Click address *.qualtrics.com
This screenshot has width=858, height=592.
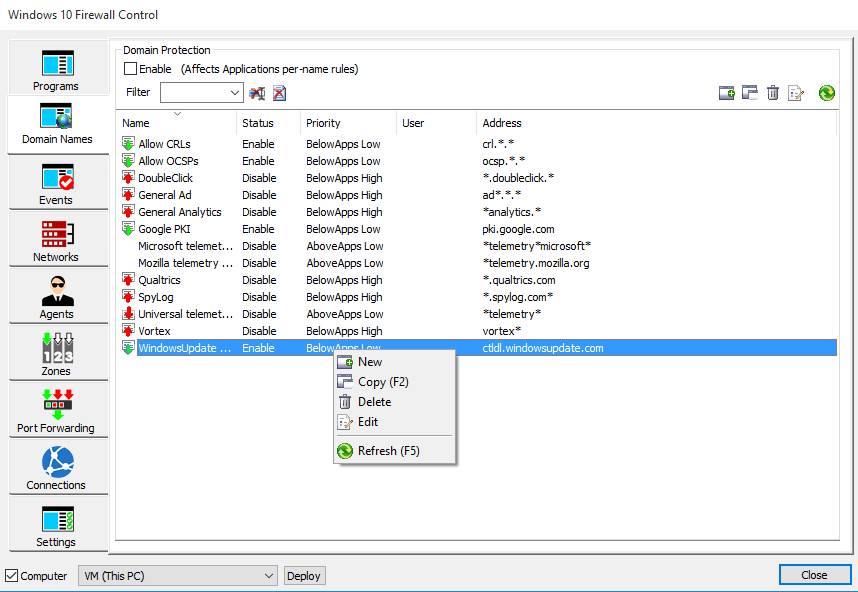click(519, 280)
